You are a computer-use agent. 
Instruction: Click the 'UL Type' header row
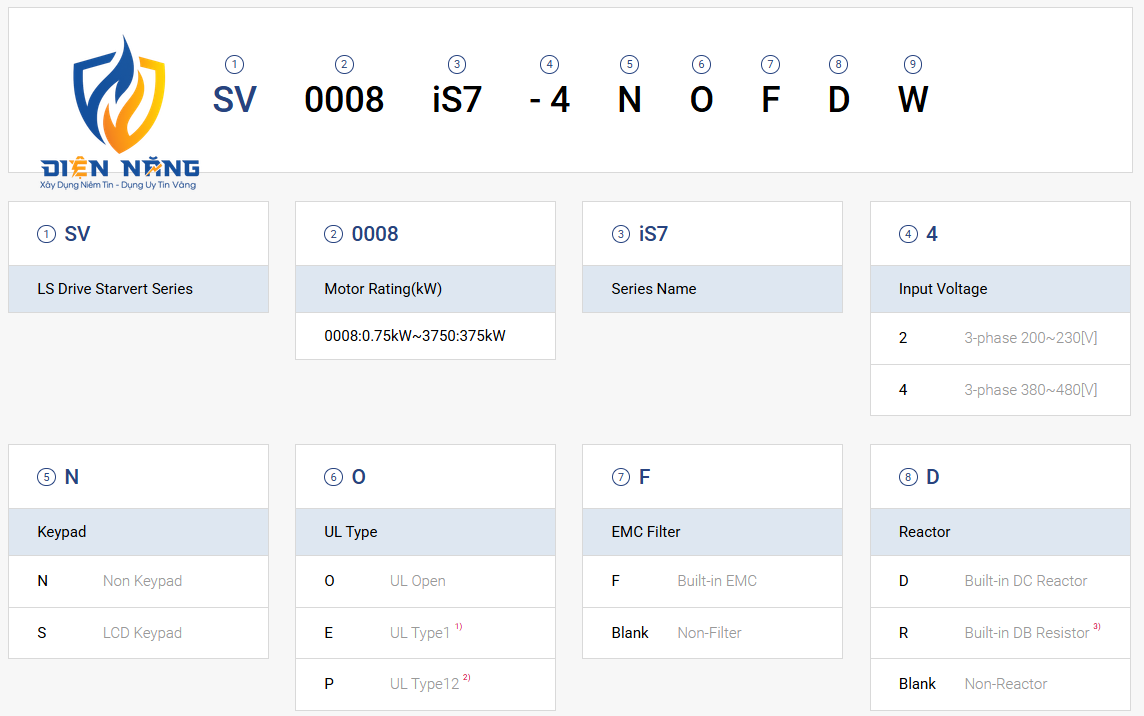click(x=425, y=532)
